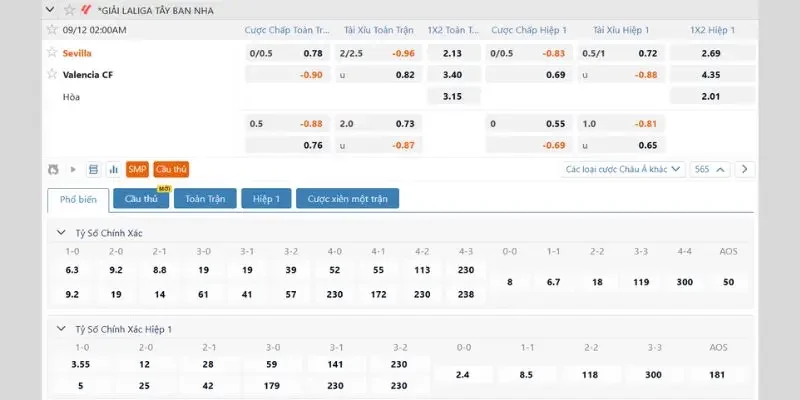
Task: Click the Sevilla team name
Action: tap(77, 53)
